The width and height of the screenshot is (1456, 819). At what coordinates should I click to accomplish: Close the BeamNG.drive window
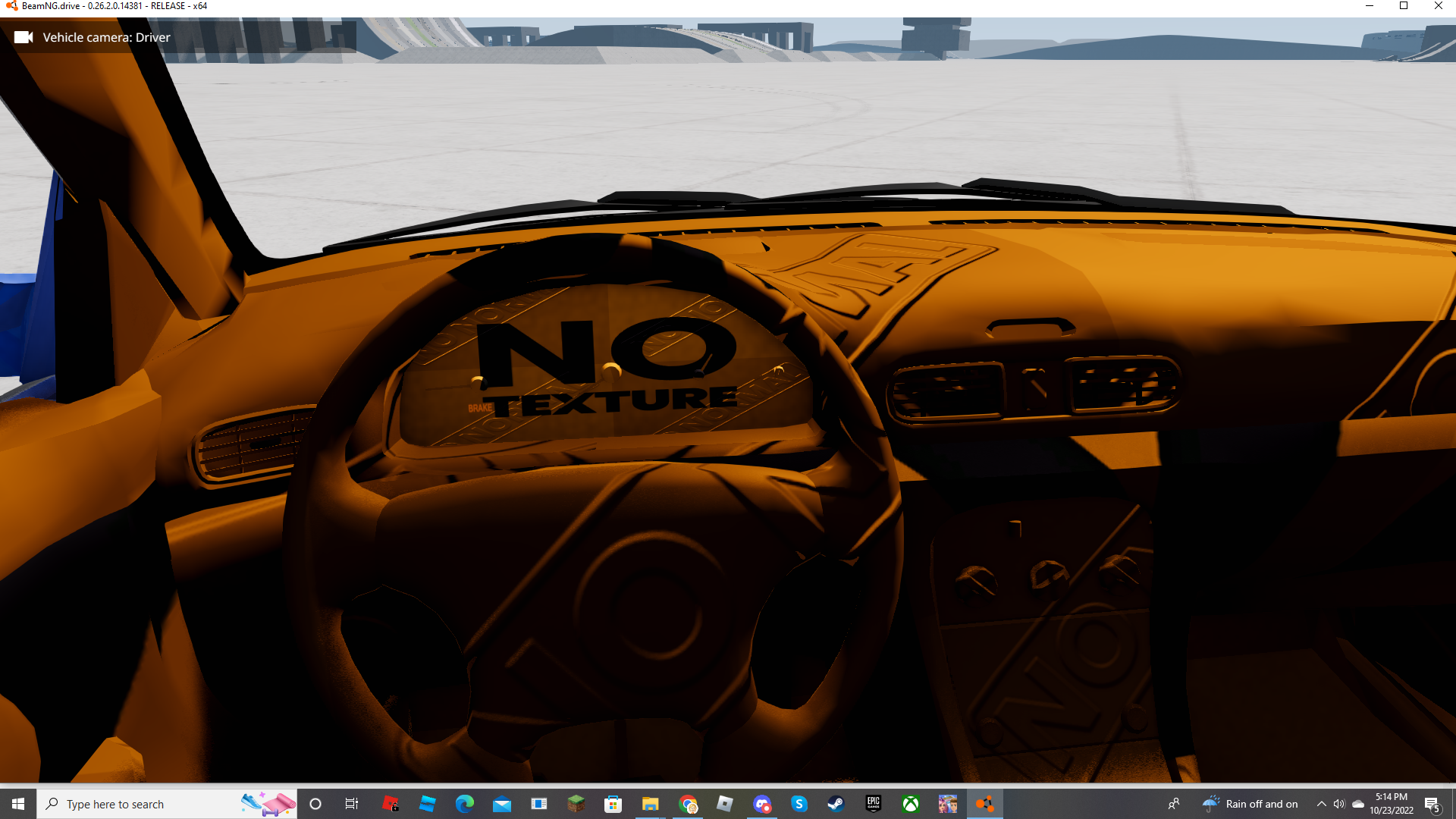click(x=1439, y=6)
